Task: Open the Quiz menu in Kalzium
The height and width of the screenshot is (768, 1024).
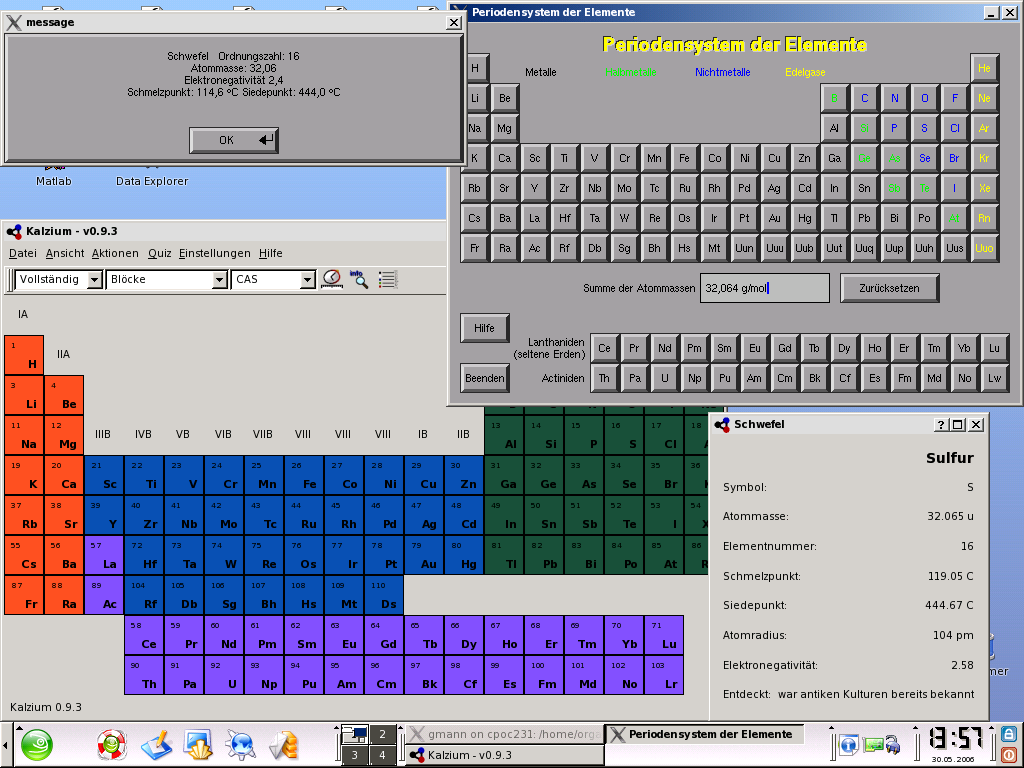Action: (159, 253)
